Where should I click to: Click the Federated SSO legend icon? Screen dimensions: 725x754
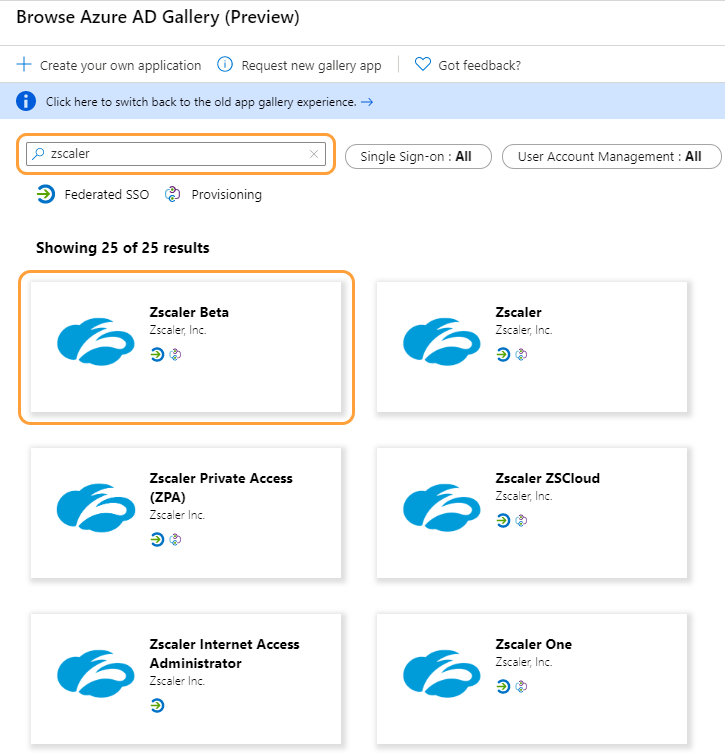[46, 194]
